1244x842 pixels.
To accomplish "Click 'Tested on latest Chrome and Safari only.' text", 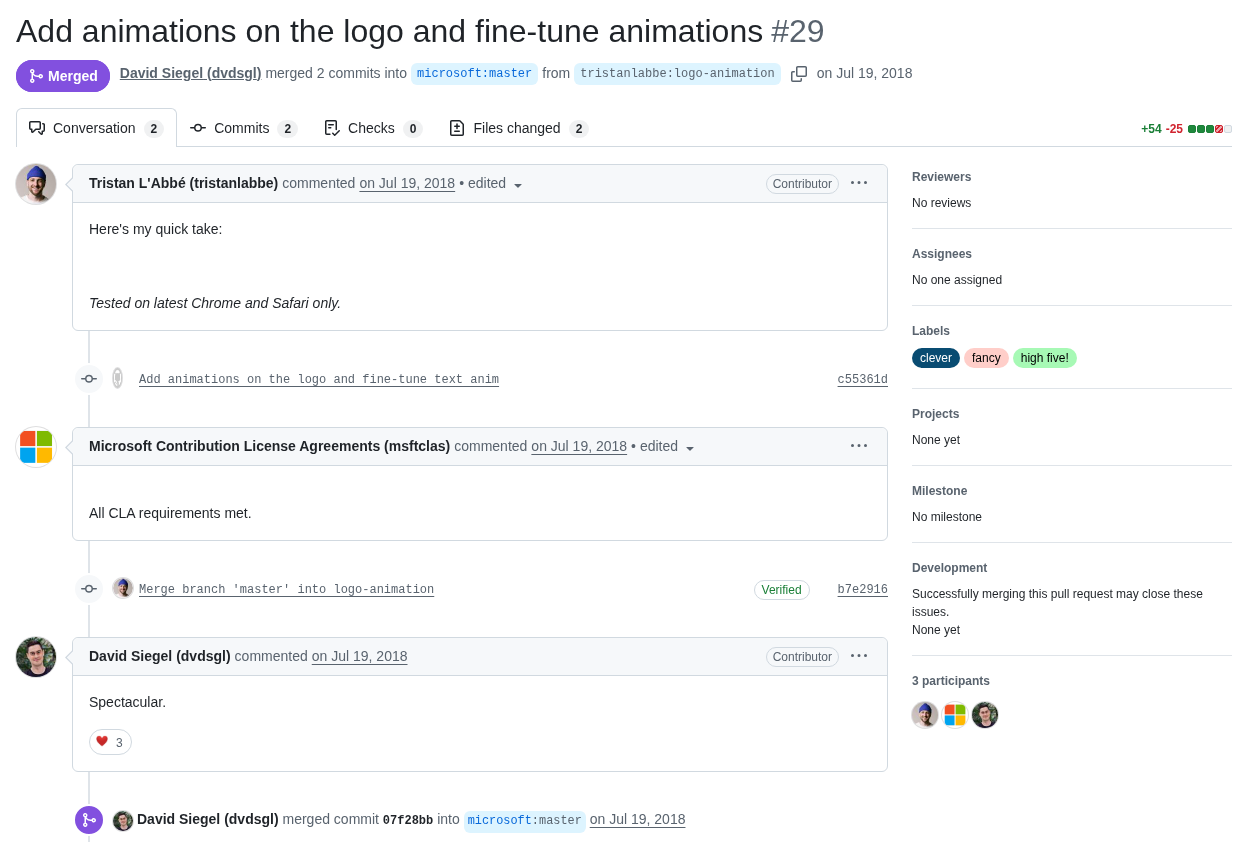I will point(215,303).
